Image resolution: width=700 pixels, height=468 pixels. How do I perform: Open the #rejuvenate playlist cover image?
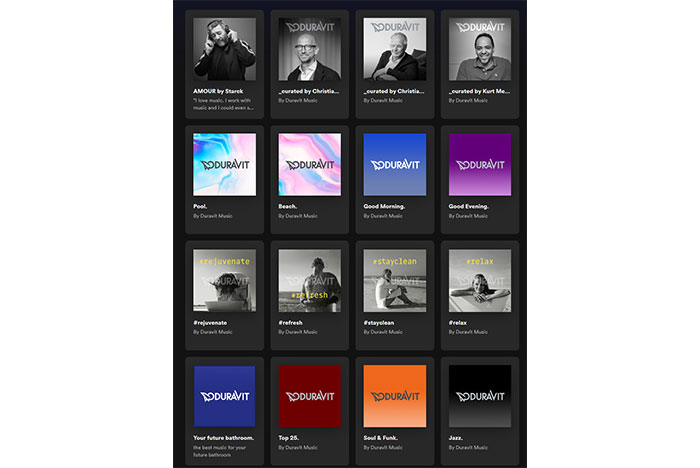click(x=224, y=281)
